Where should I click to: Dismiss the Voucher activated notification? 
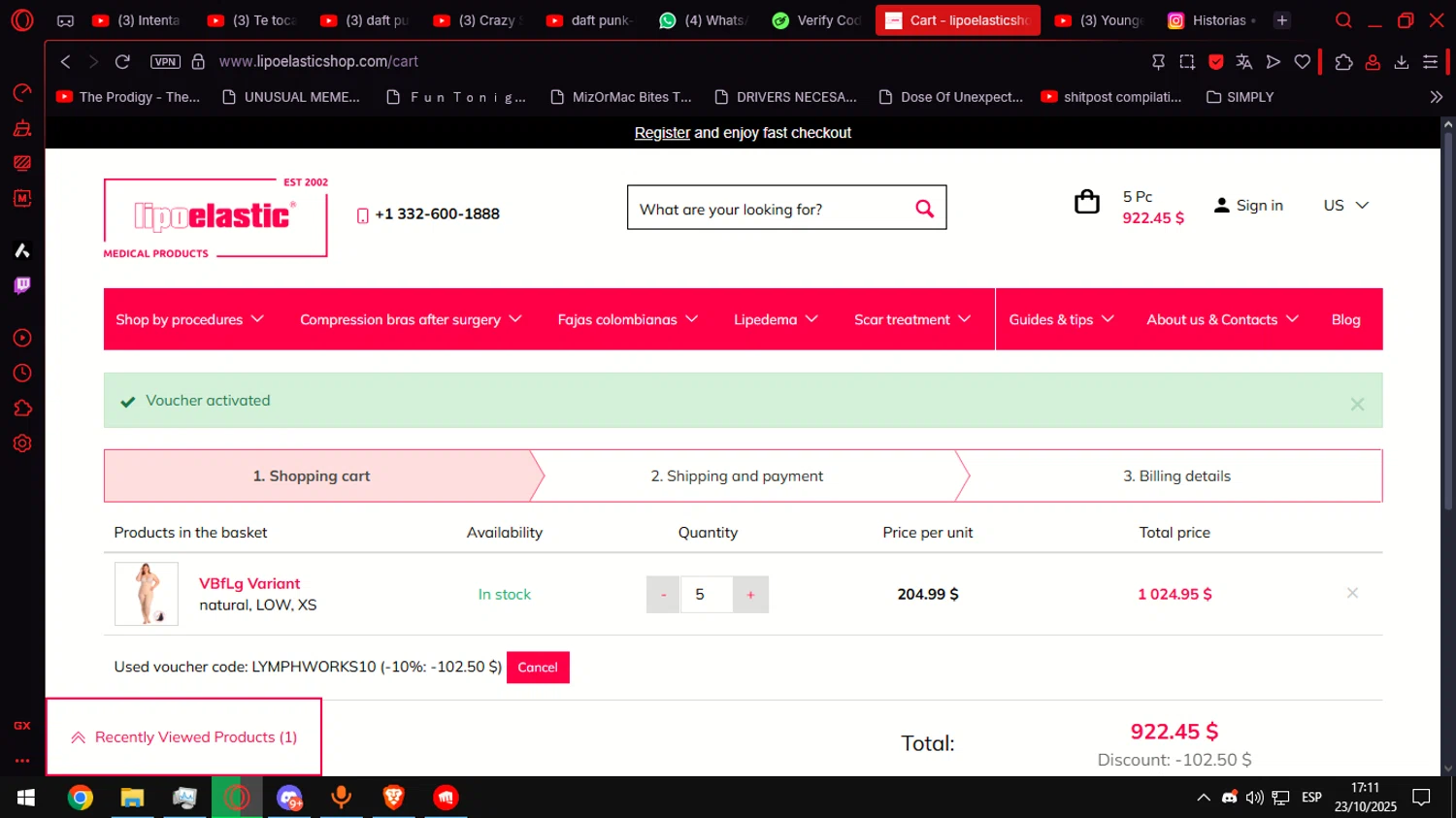point(1357,405)
